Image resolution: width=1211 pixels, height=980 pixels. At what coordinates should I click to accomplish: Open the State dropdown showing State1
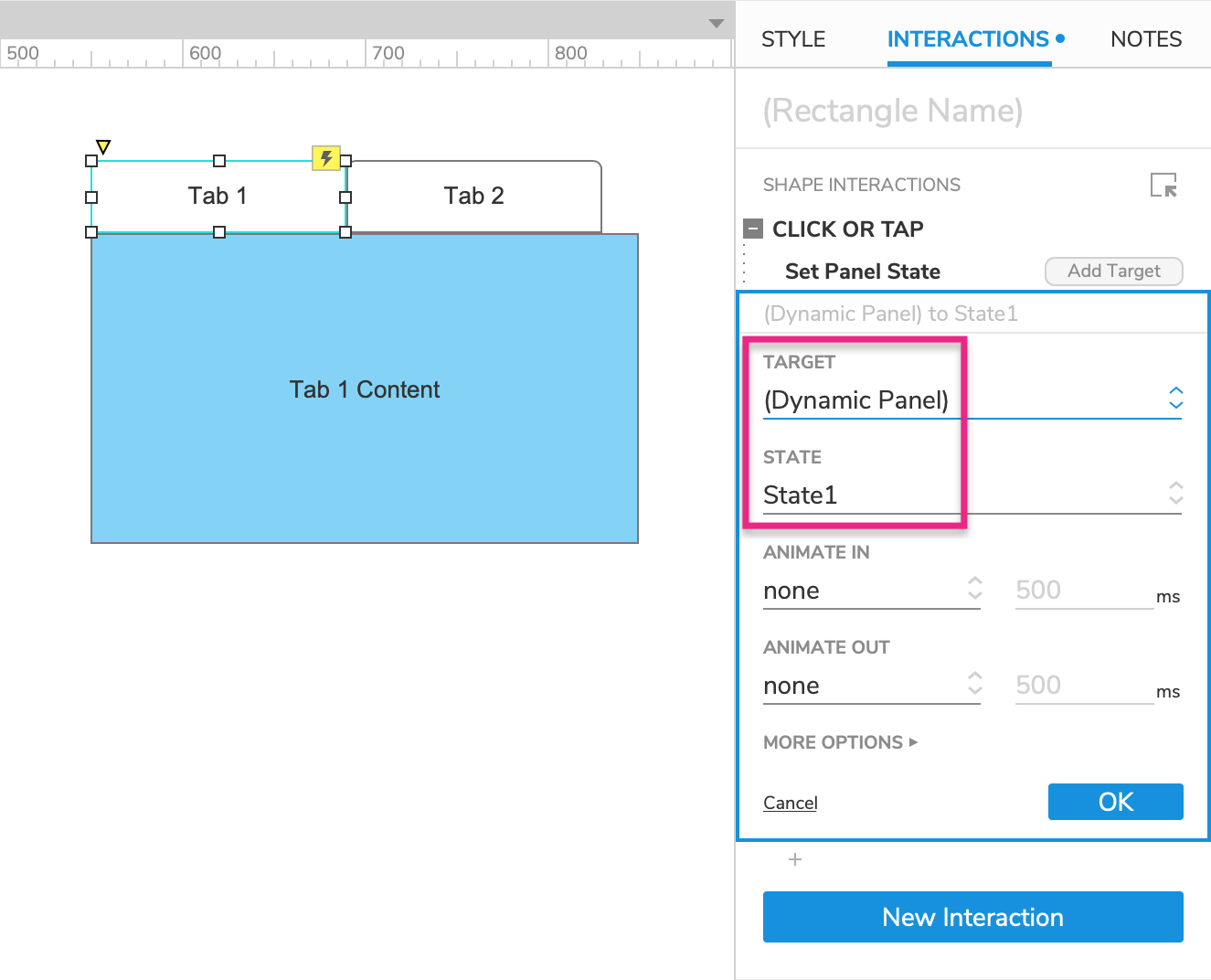972,495
